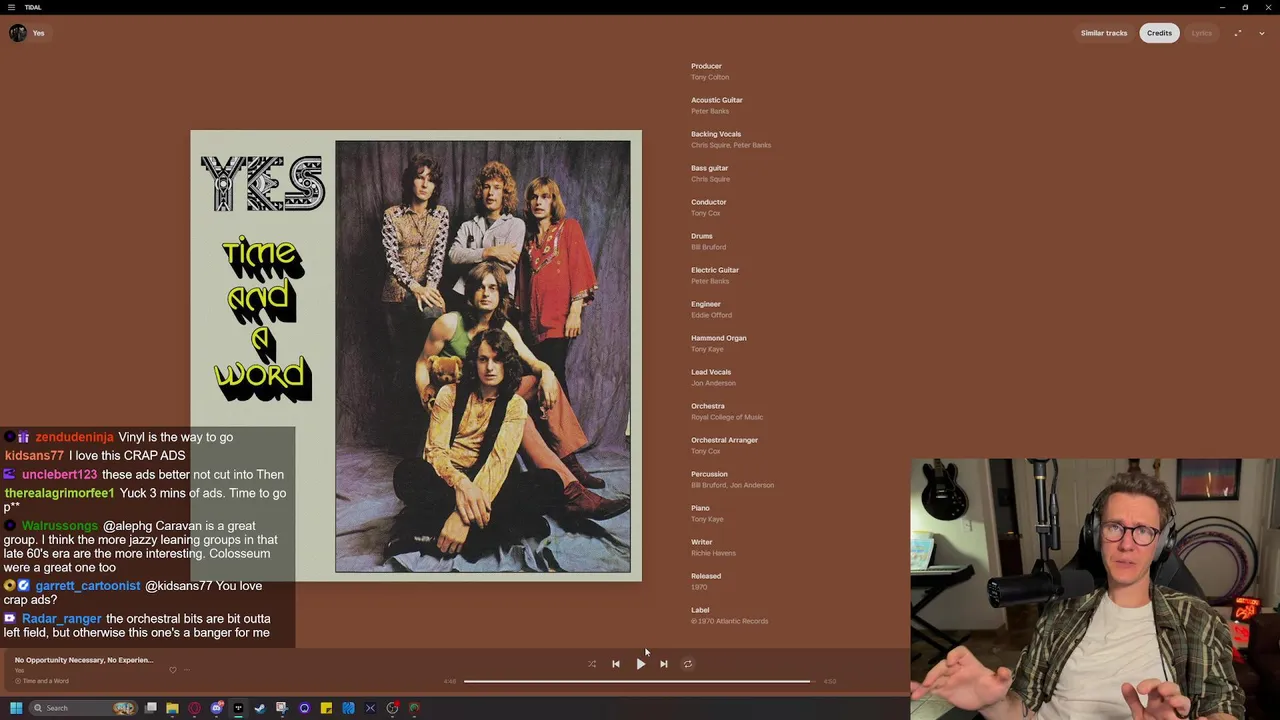Open the TIDAL hamburger menu
This screenshot has width=1280, height=720.
tap(11, 7)
